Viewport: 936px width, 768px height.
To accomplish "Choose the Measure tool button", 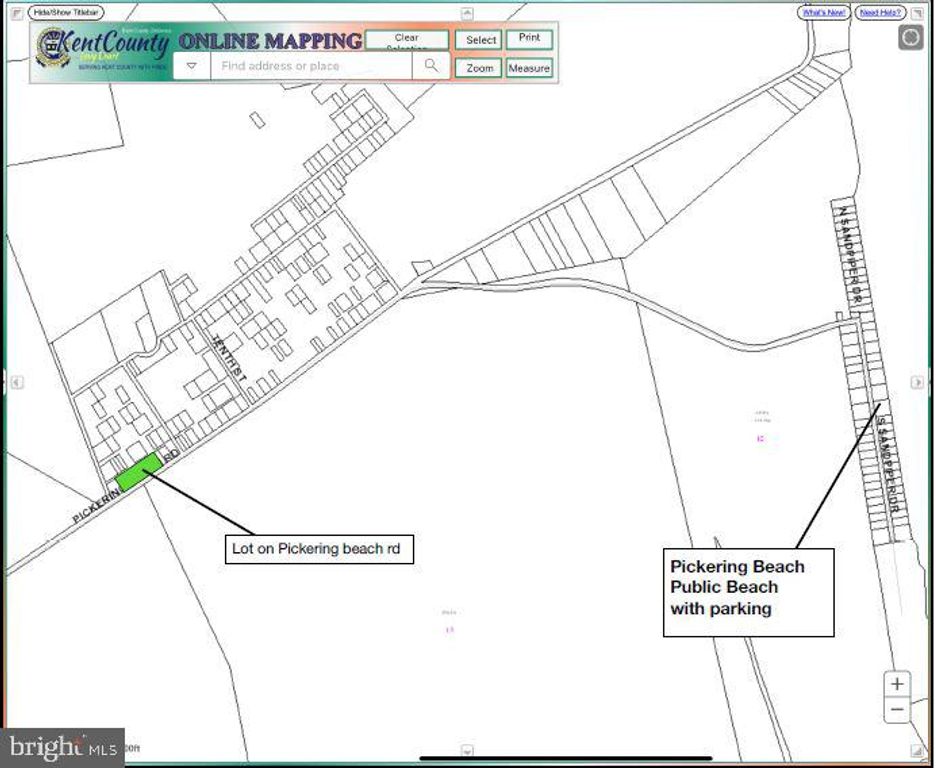I will [528, 68].
